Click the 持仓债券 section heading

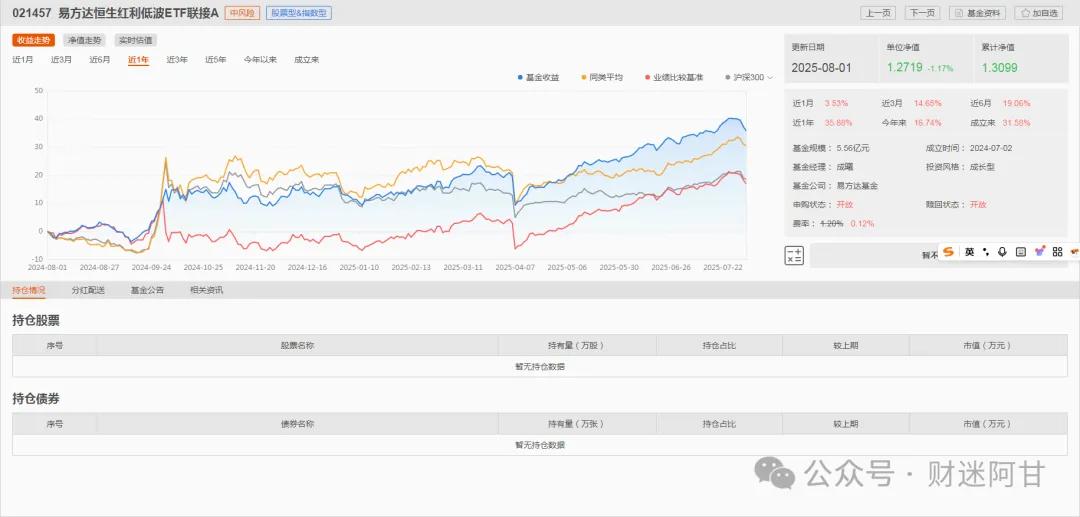(36, 399)
